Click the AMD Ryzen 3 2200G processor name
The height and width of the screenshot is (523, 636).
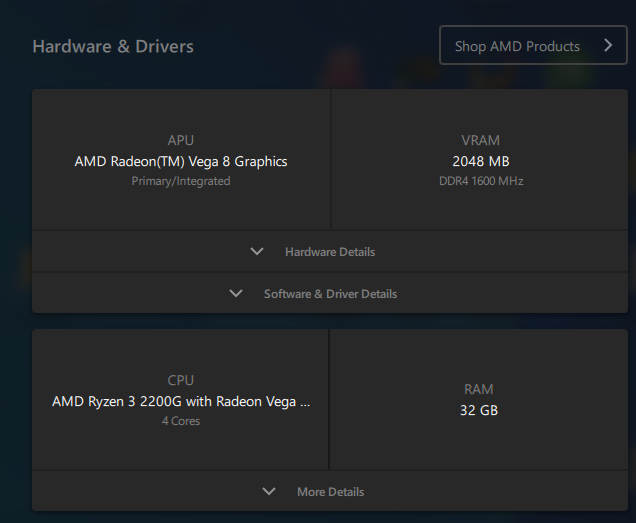pos(181,401)
